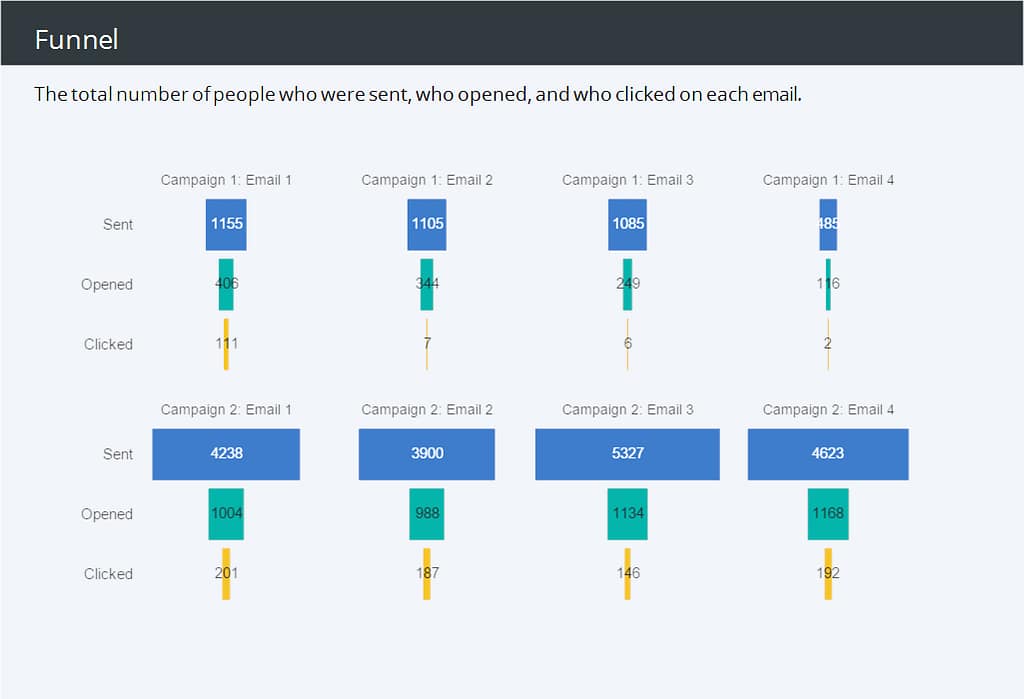1024x699 pixels.
Task: Click the largest Sent bar showing 5327
Action: point(627,454)
